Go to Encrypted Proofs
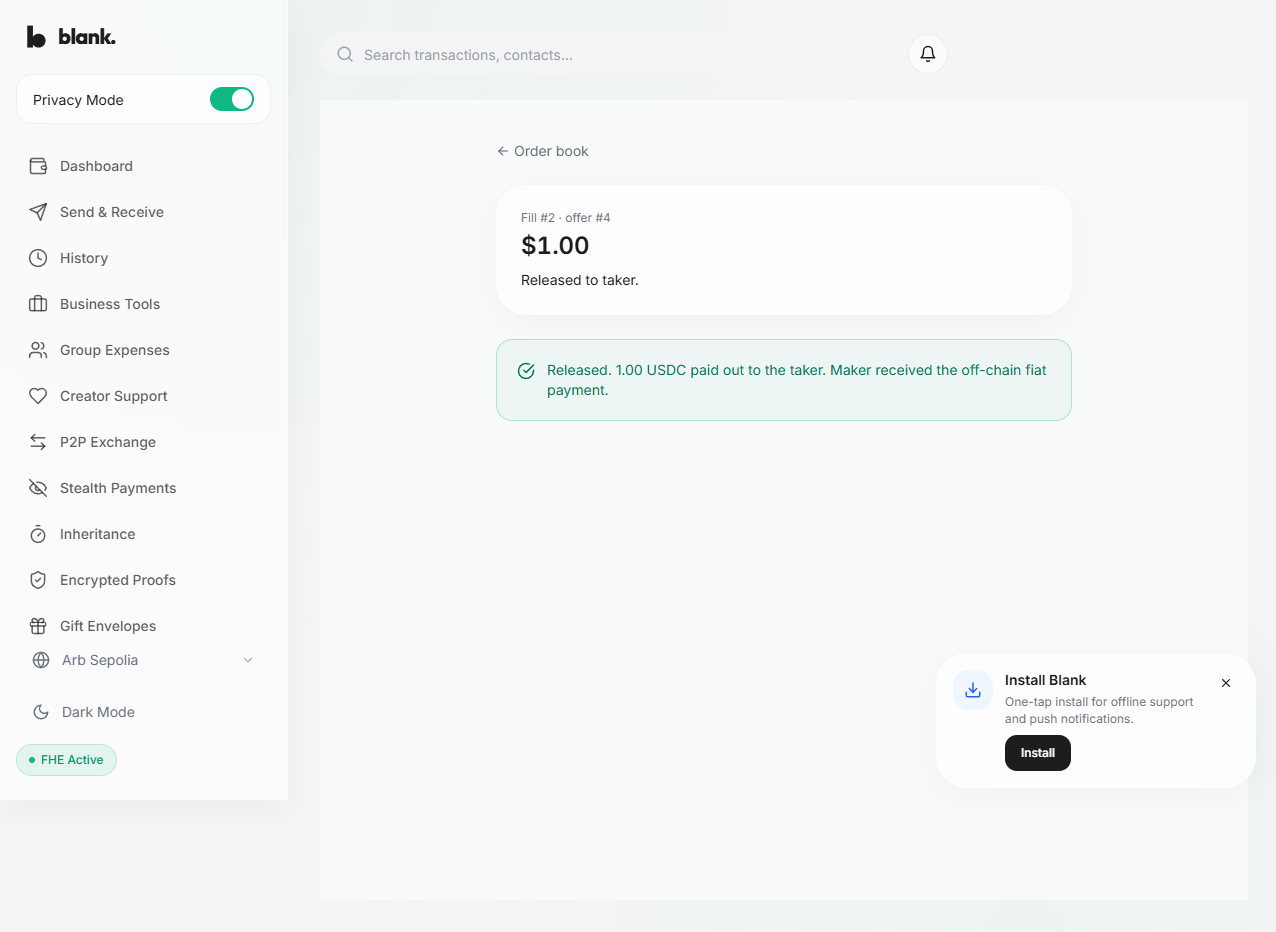 [x=143, y=580]
